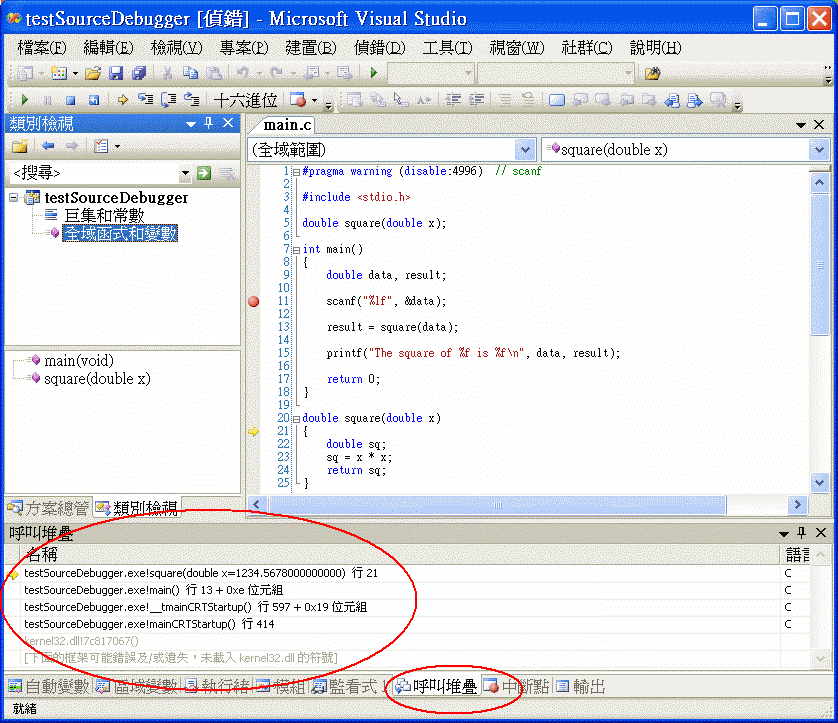Switch to the 自動變數 tab
The width and height of the screenshot is (838, 723).
click(x=49, y=686)
